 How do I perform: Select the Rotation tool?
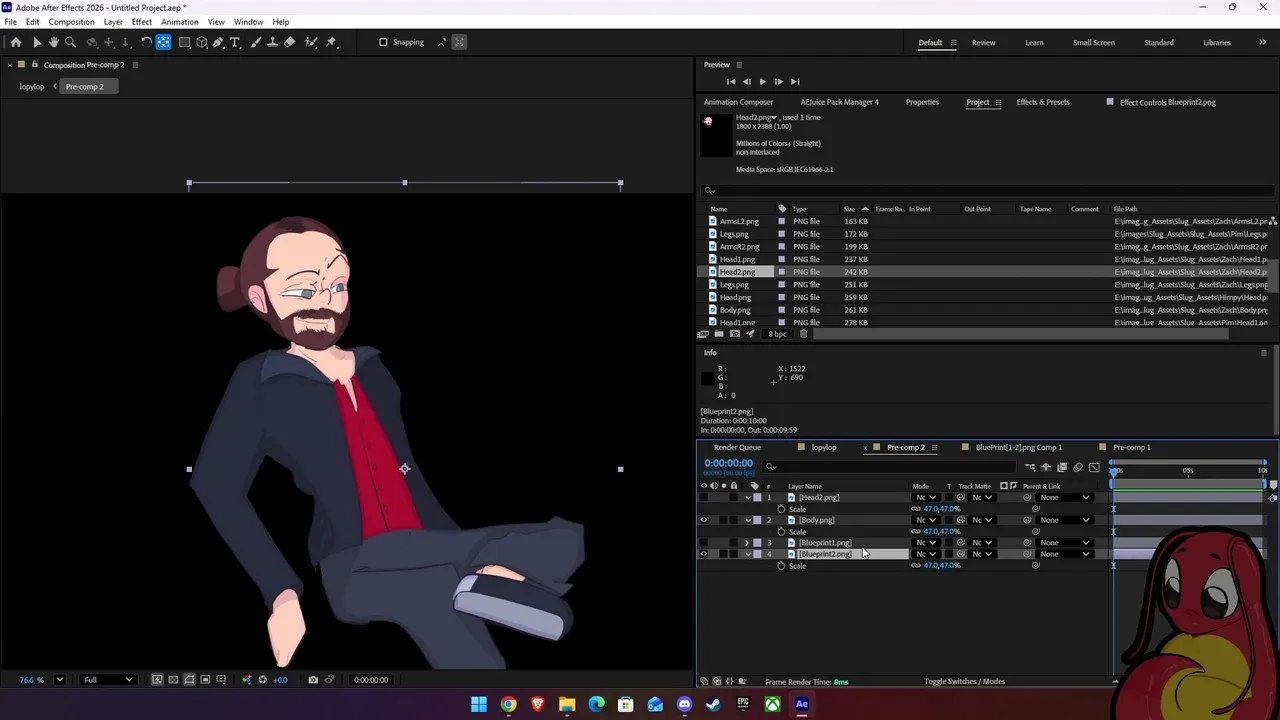[146, 42]
